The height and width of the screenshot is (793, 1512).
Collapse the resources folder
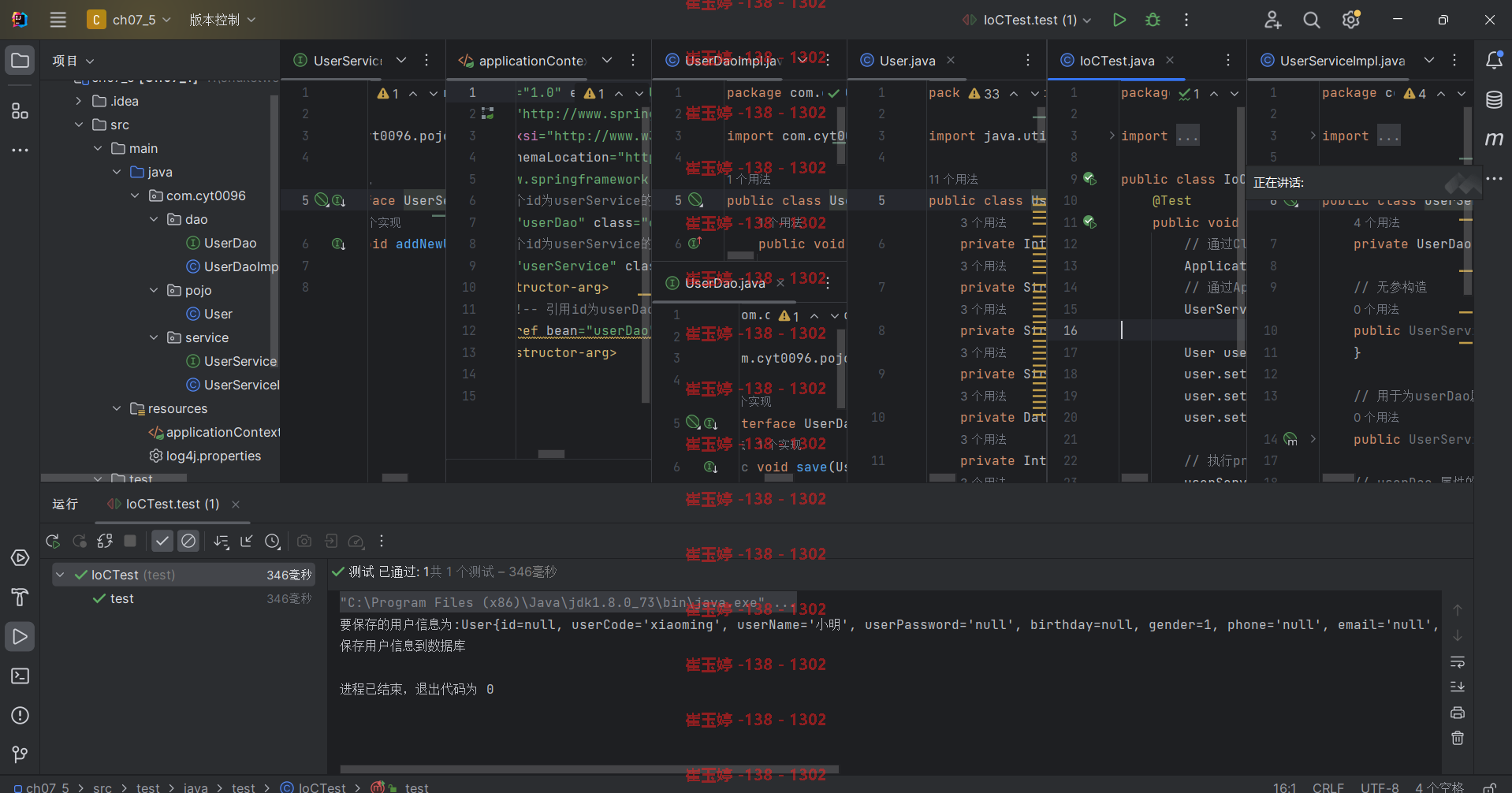[116, 408]
